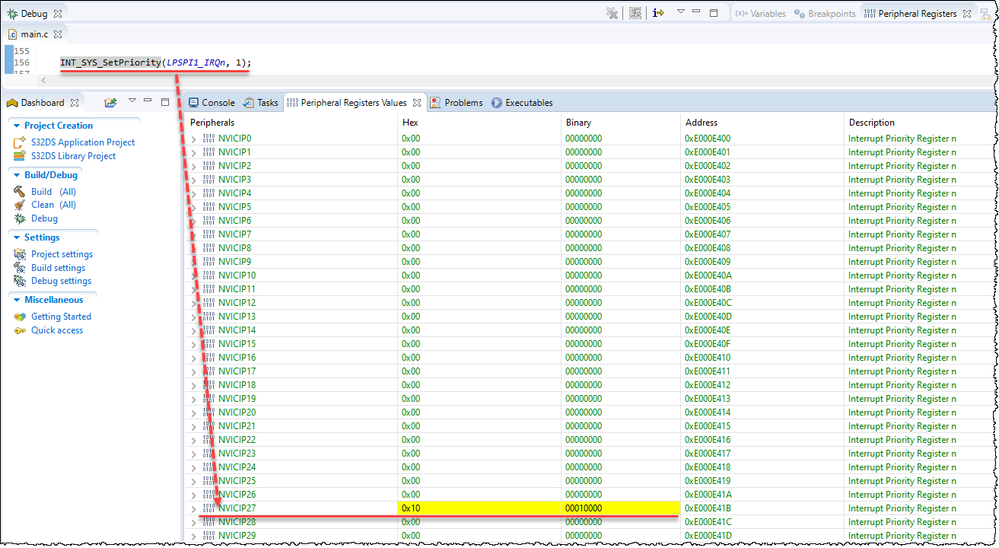The width and height of the screenshot is (999, 548).
Task: Collapse the Miscellaneous section
Action: coord(17,299)
